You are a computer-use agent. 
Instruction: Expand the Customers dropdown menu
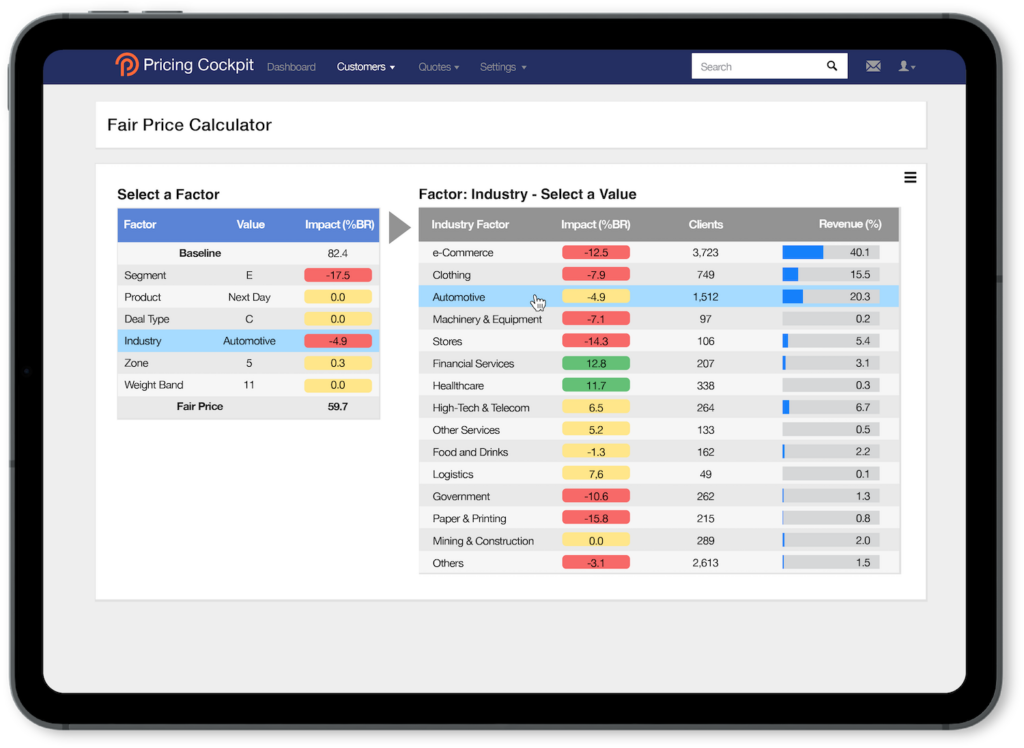point(365,67)
